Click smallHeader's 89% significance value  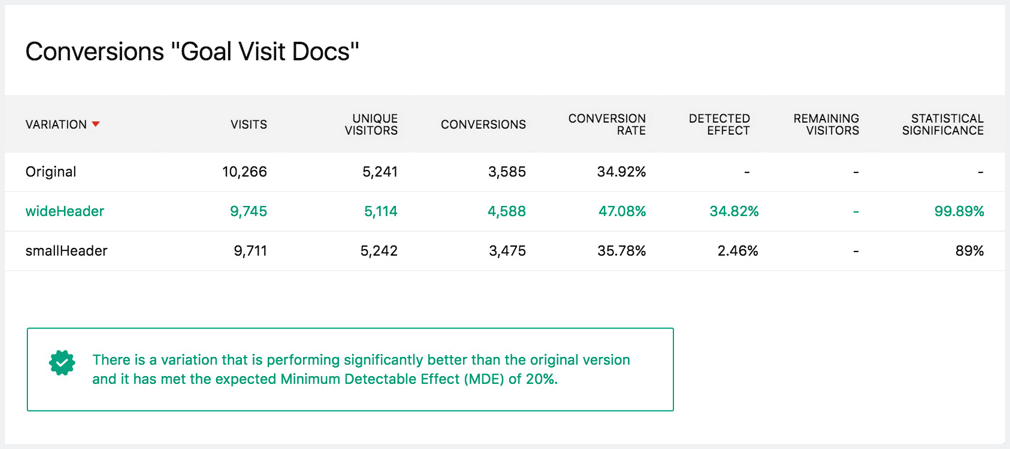tap(969, 251)
